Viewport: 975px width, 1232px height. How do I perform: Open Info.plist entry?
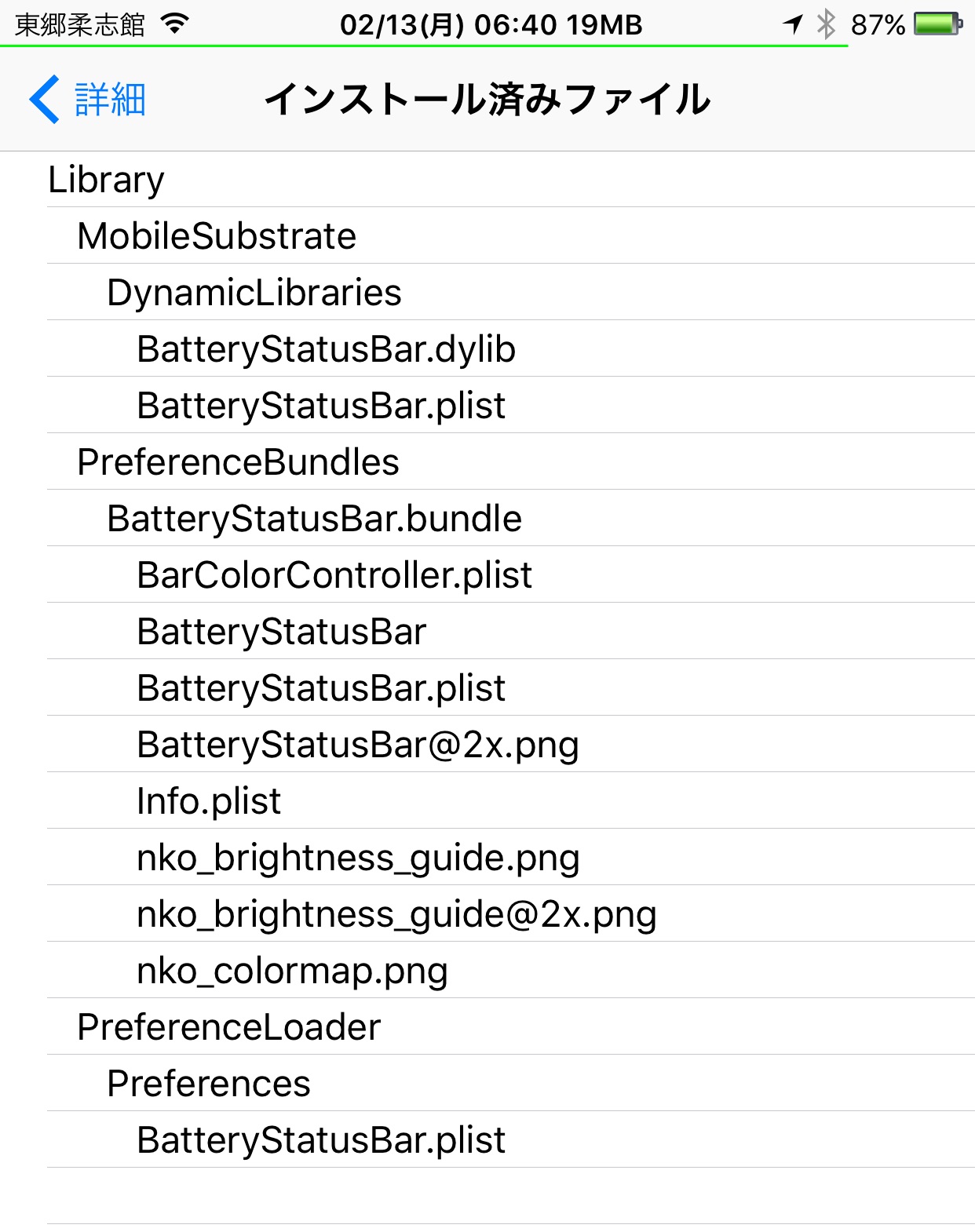point(511,801)
